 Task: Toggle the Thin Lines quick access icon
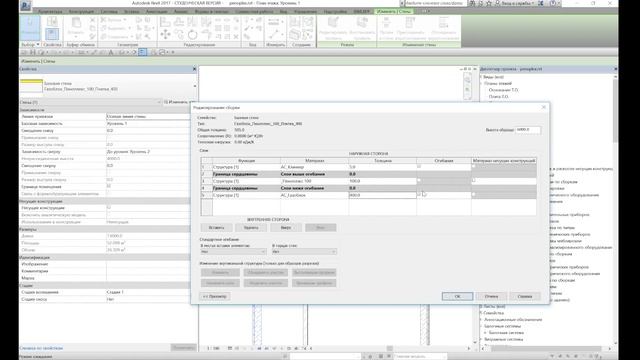click(x=142, y=52)
